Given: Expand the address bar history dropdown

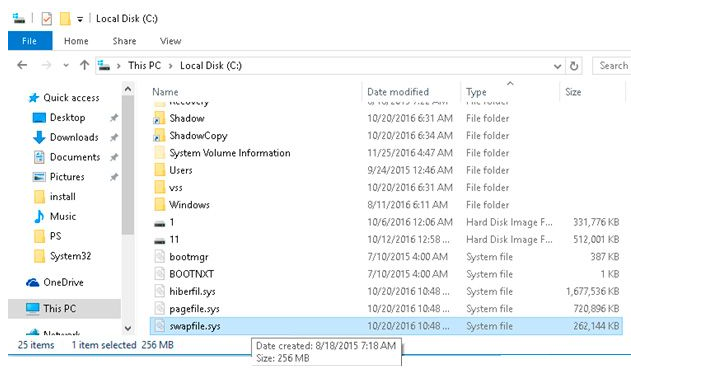Looking at the screenshot, I should [557, 66].
